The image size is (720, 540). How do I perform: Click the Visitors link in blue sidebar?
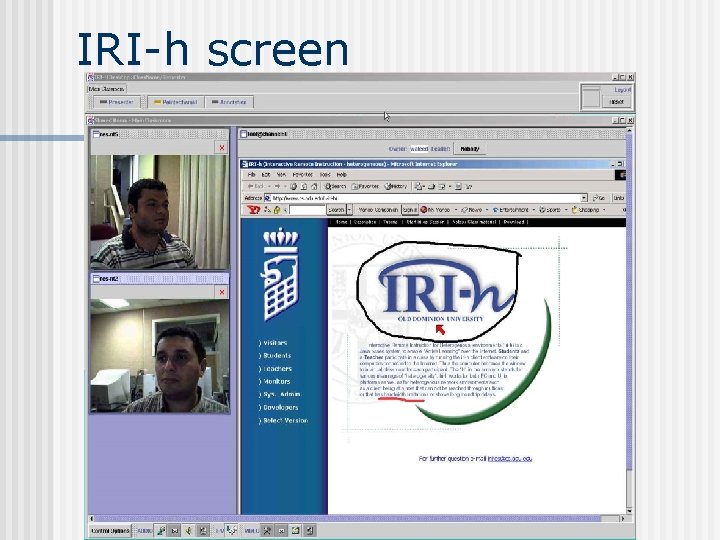[x=273, y=343]
